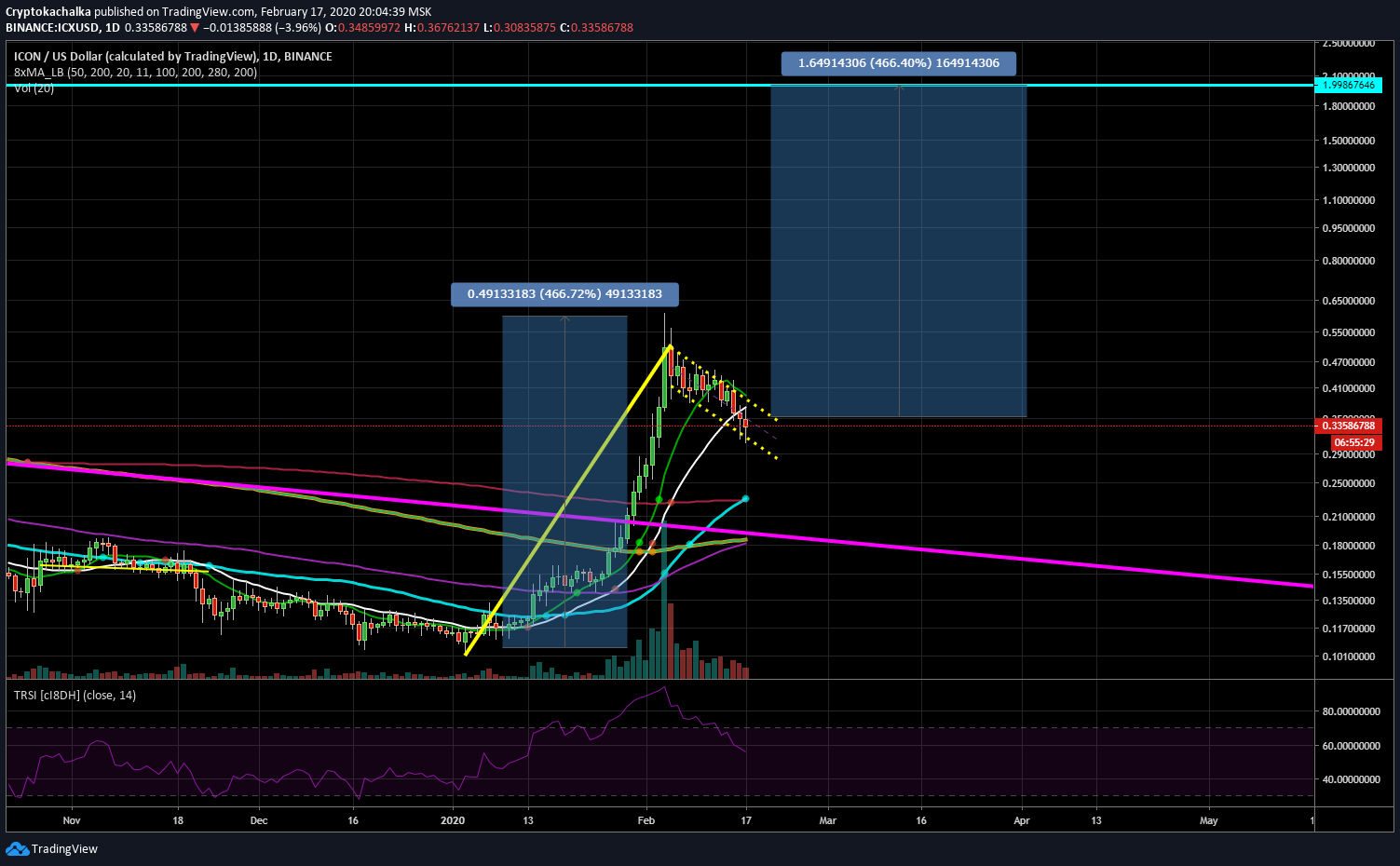Click the Apr label on the time axis
Viewport: 1400px width, 866px height.
click(1022, 821)
